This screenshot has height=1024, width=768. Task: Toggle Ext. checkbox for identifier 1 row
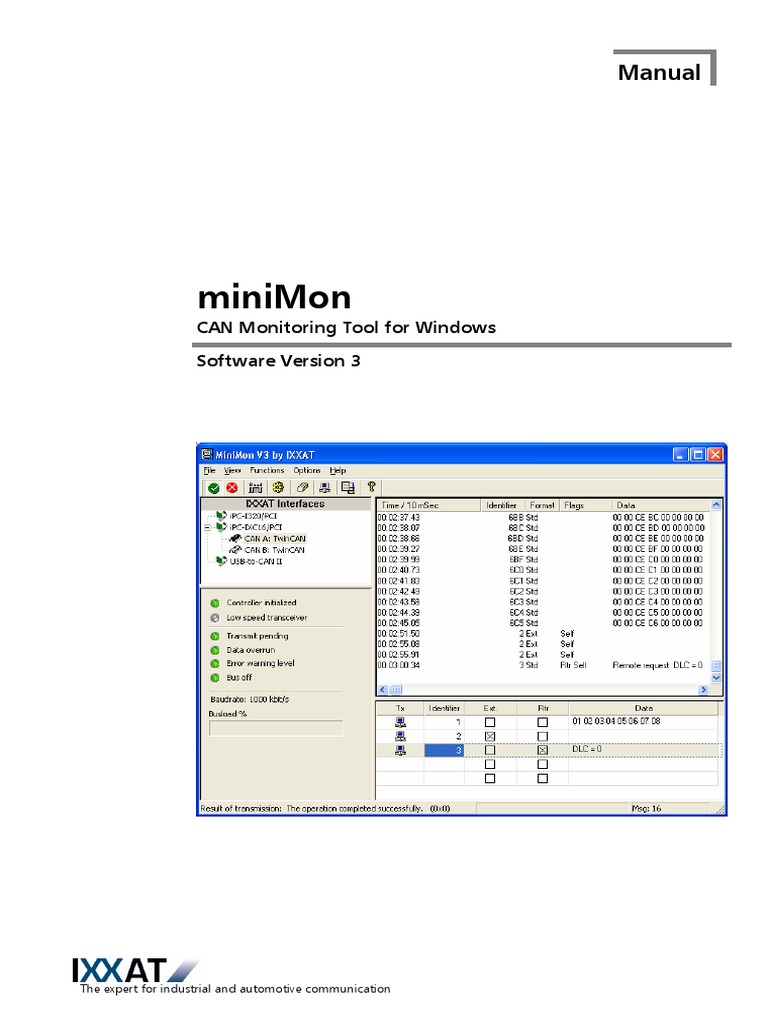pos(490,722)
